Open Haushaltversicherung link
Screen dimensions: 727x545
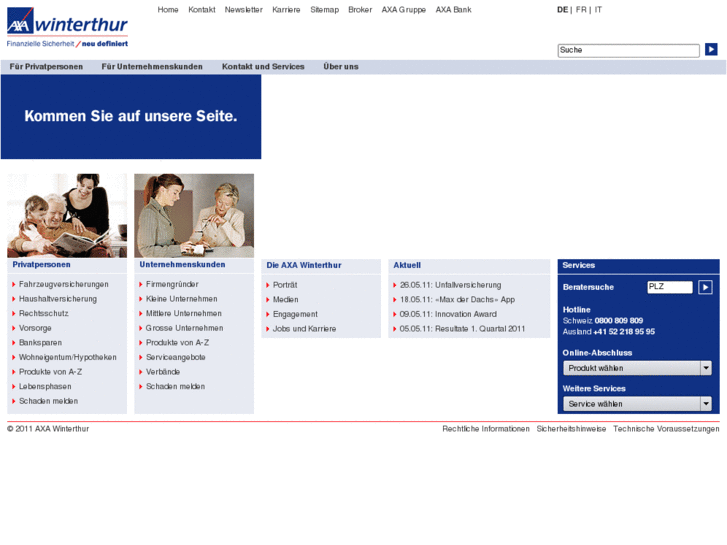58,299
